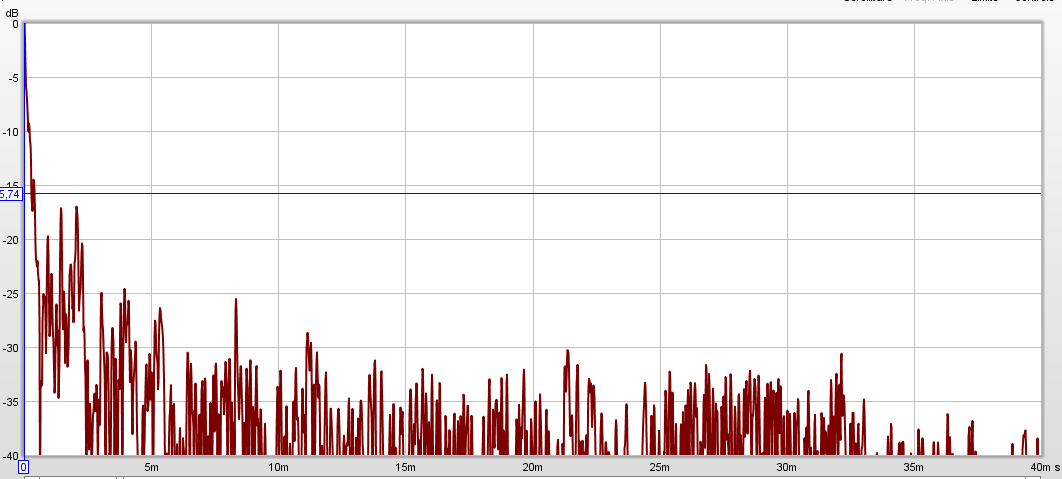Screen dimensions: 1062x479
Task: Click the 25m label on the time axis
Action: click(x=660, y=467)
